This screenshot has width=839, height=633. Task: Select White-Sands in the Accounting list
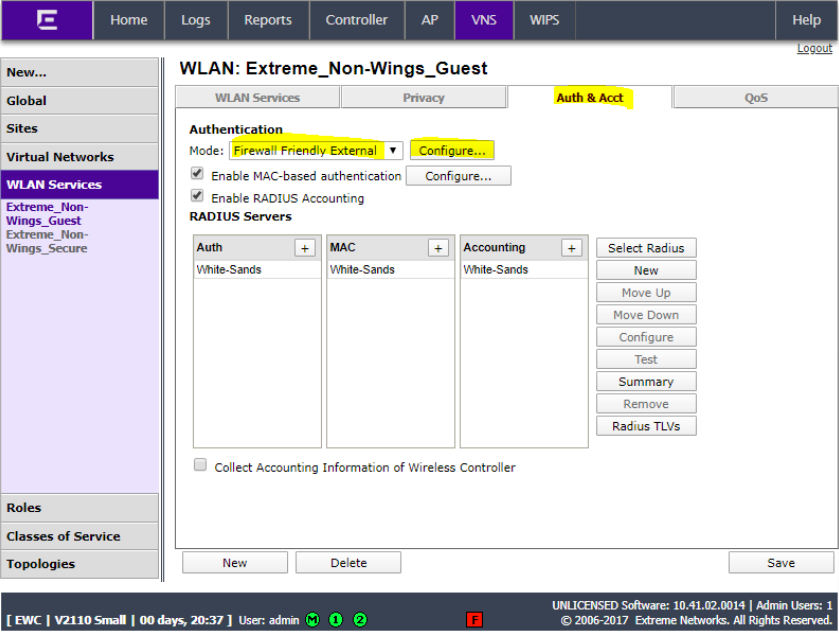click(x=524, y=270)
